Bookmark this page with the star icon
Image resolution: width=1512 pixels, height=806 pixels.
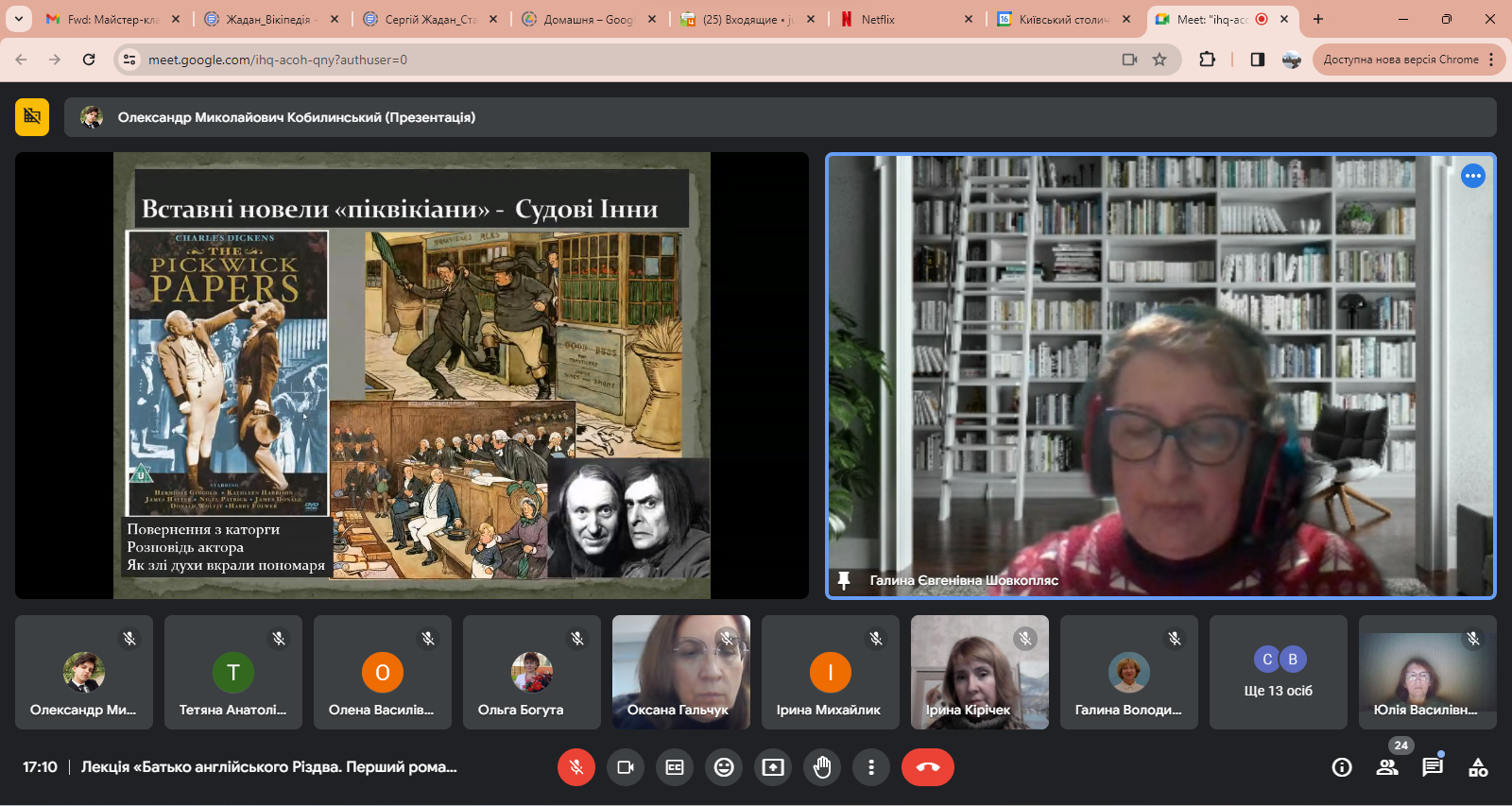click(1160, 60)
